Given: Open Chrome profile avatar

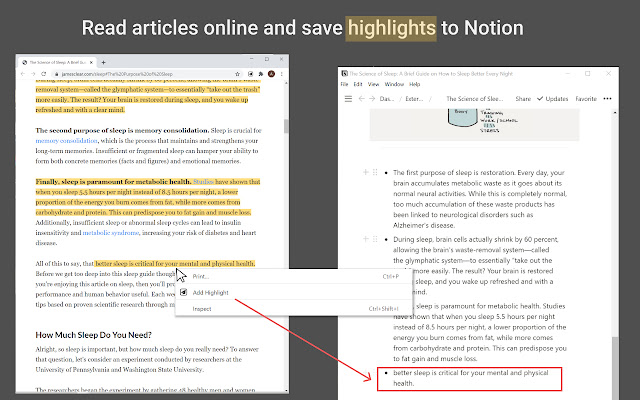Looking at the screenshot, I should click(x=271, y=74).
